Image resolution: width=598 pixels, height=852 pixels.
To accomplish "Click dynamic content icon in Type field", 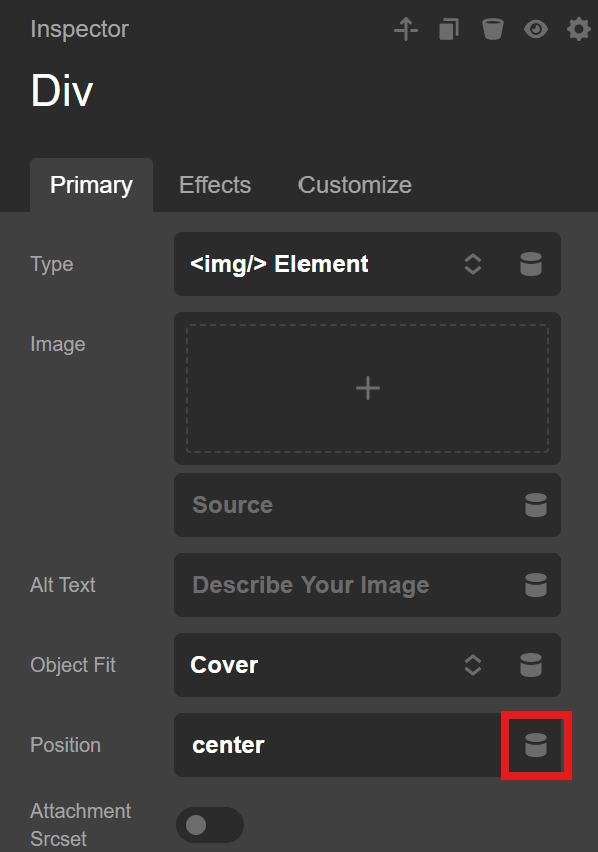I will click(531, 264).
